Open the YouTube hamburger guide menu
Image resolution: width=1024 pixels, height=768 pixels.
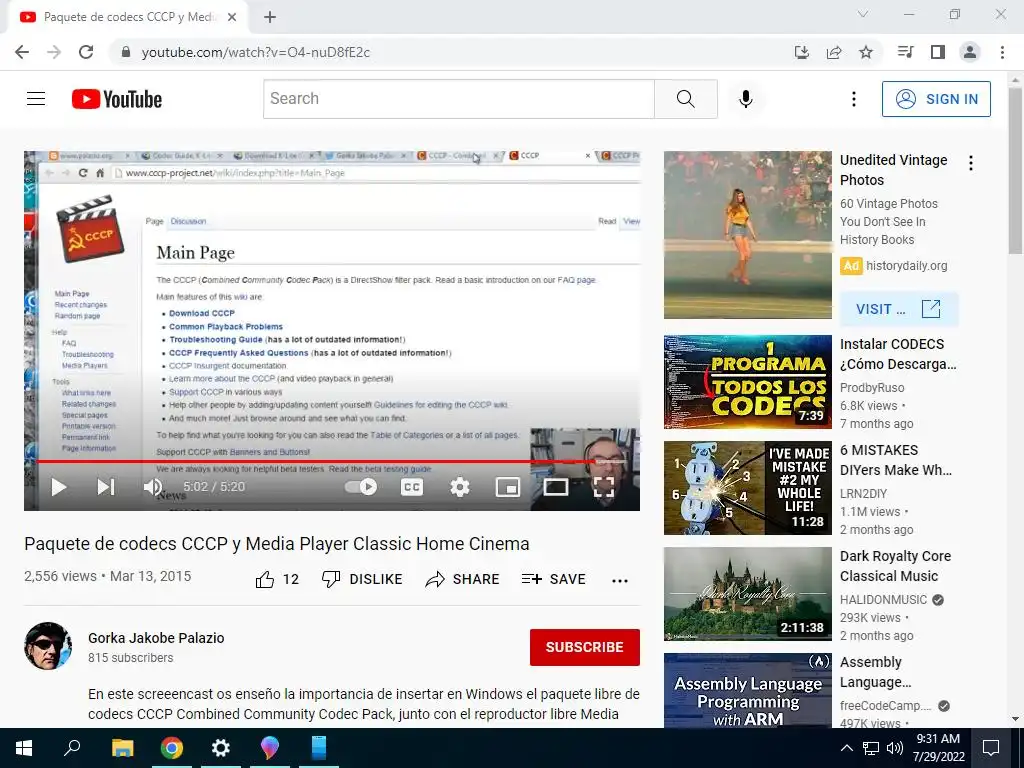tap(36, 99)
